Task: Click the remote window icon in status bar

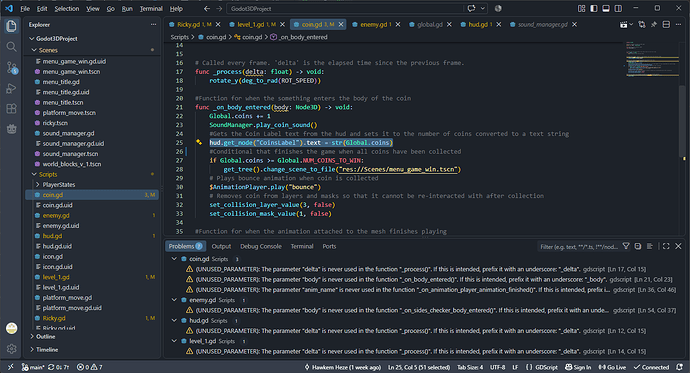Action: [x=11, y=367]
